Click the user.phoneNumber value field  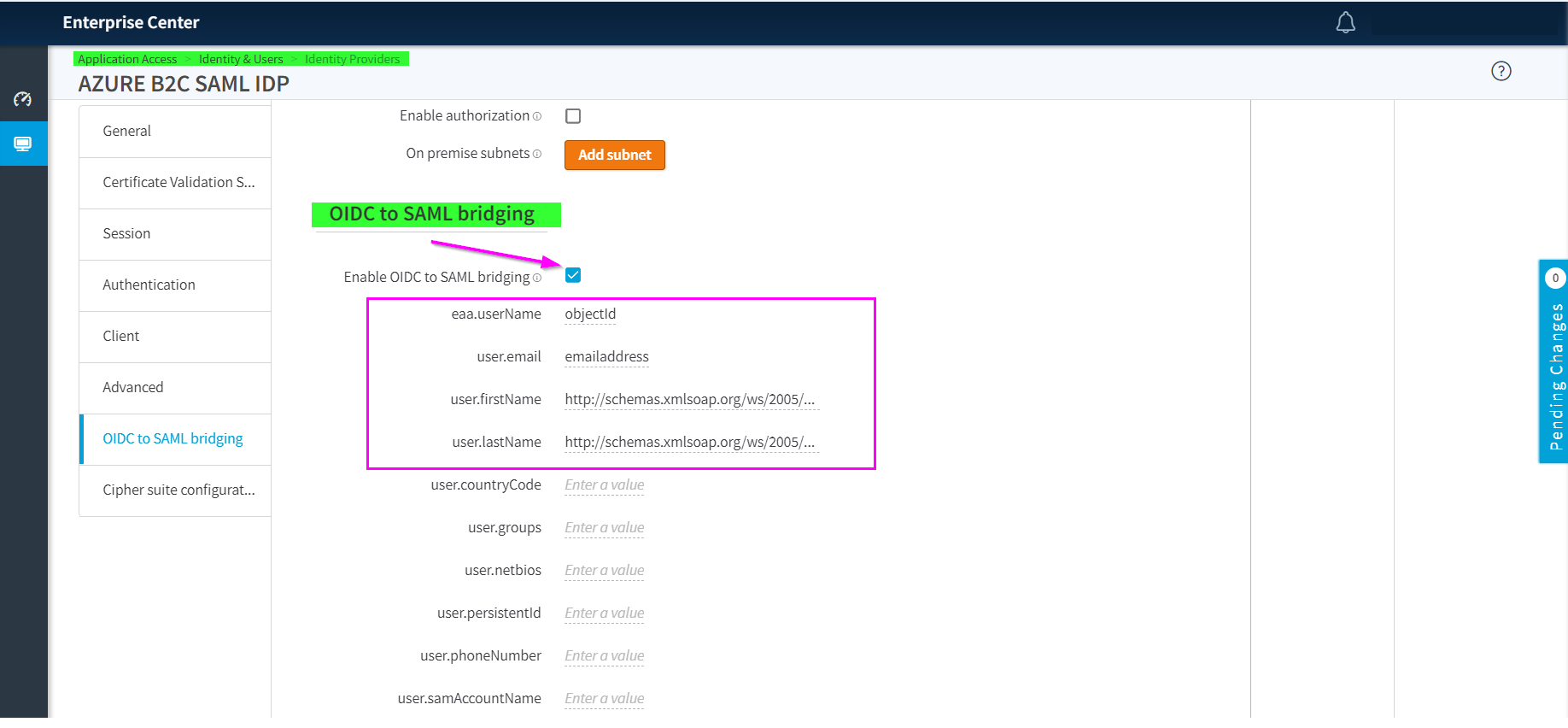[x=605, y=656]
